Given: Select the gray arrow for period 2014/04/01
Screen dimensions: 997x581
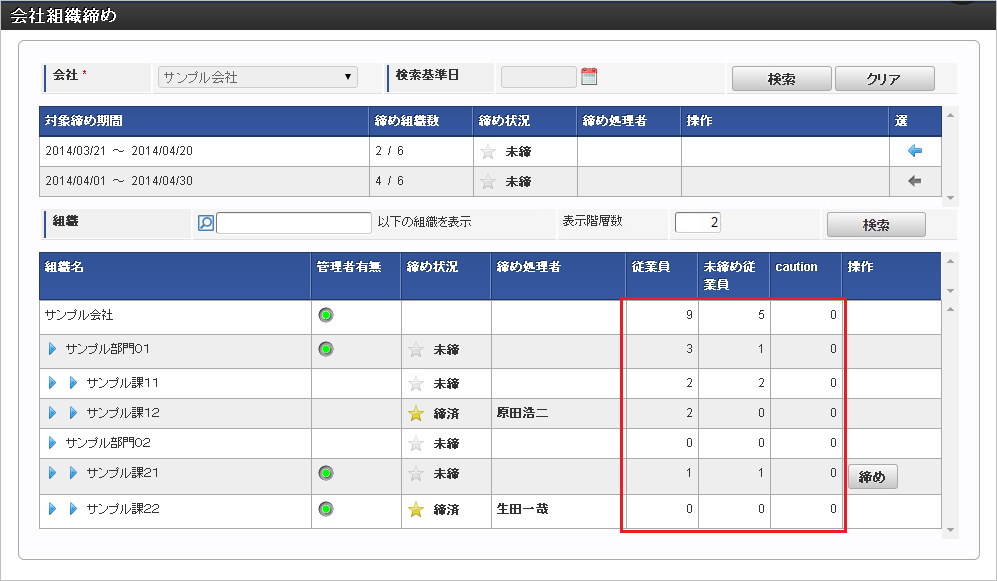Looking at the screenshot, I should (914, 181).
